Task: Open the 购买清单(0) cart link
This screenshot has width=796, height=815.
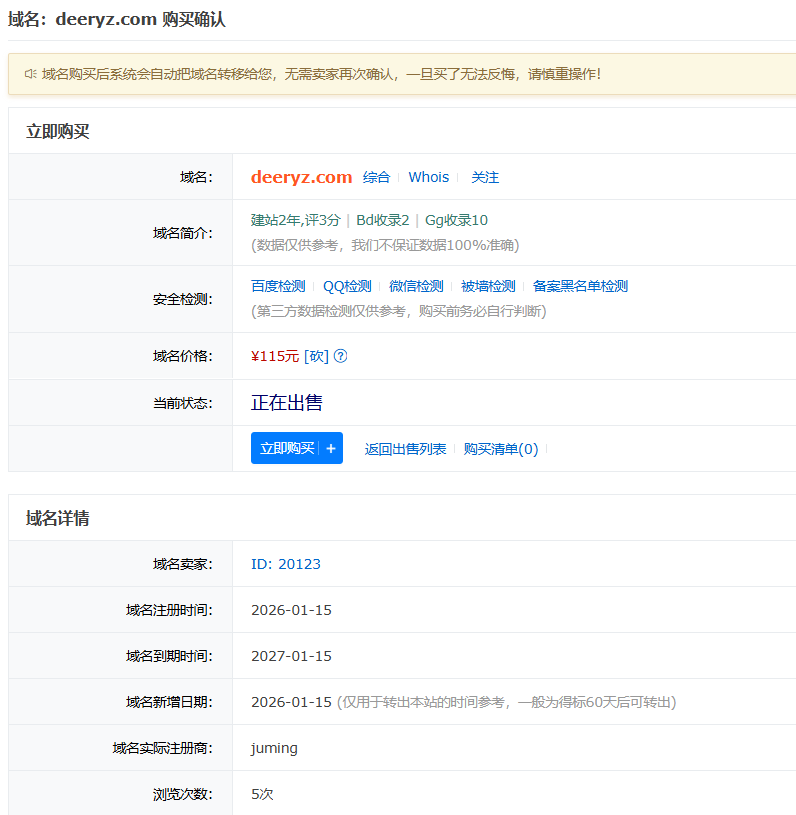Action: pyautogui.click(x=500, y=449)
